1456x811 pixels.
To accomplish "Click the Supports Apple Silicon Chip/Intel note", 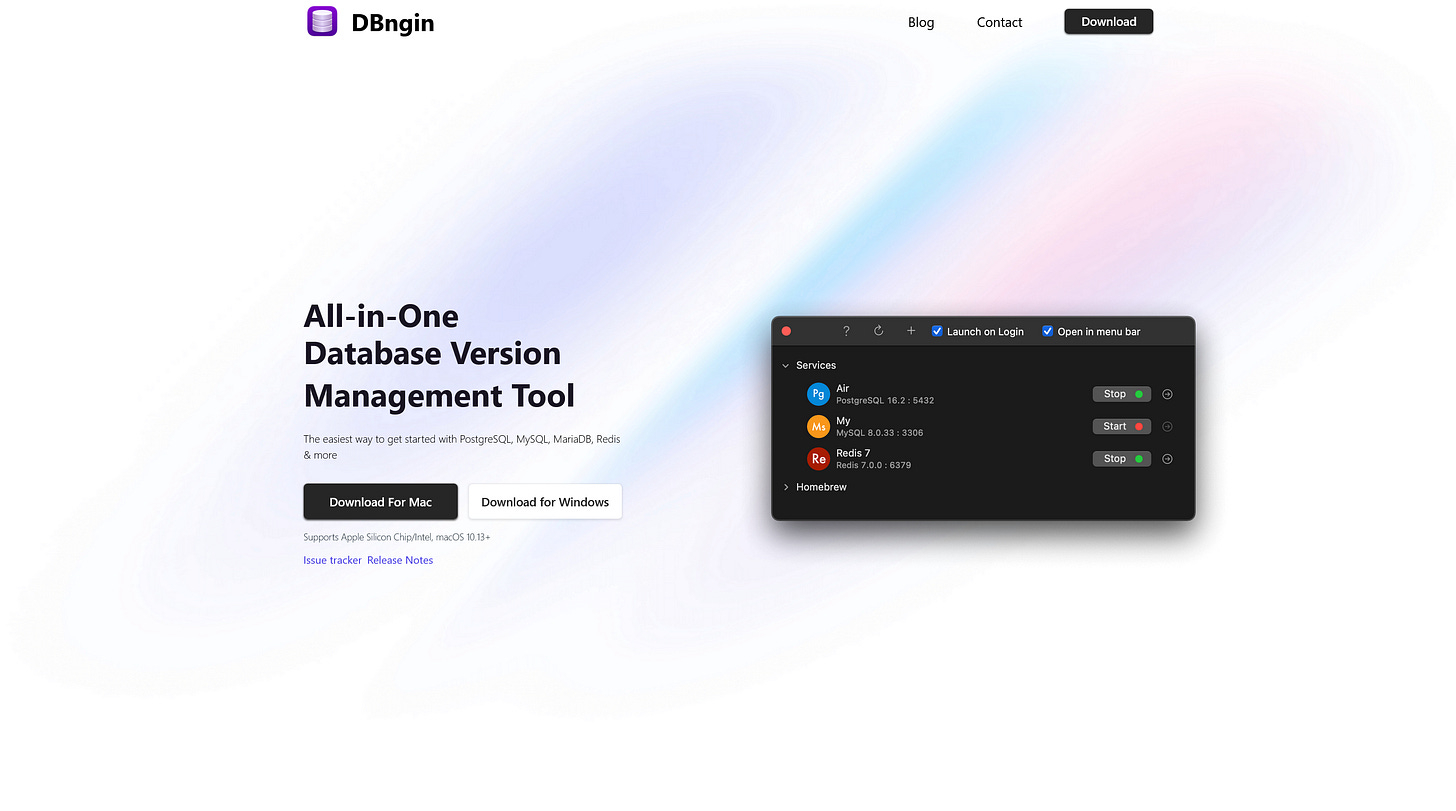I will coord(397,537).
